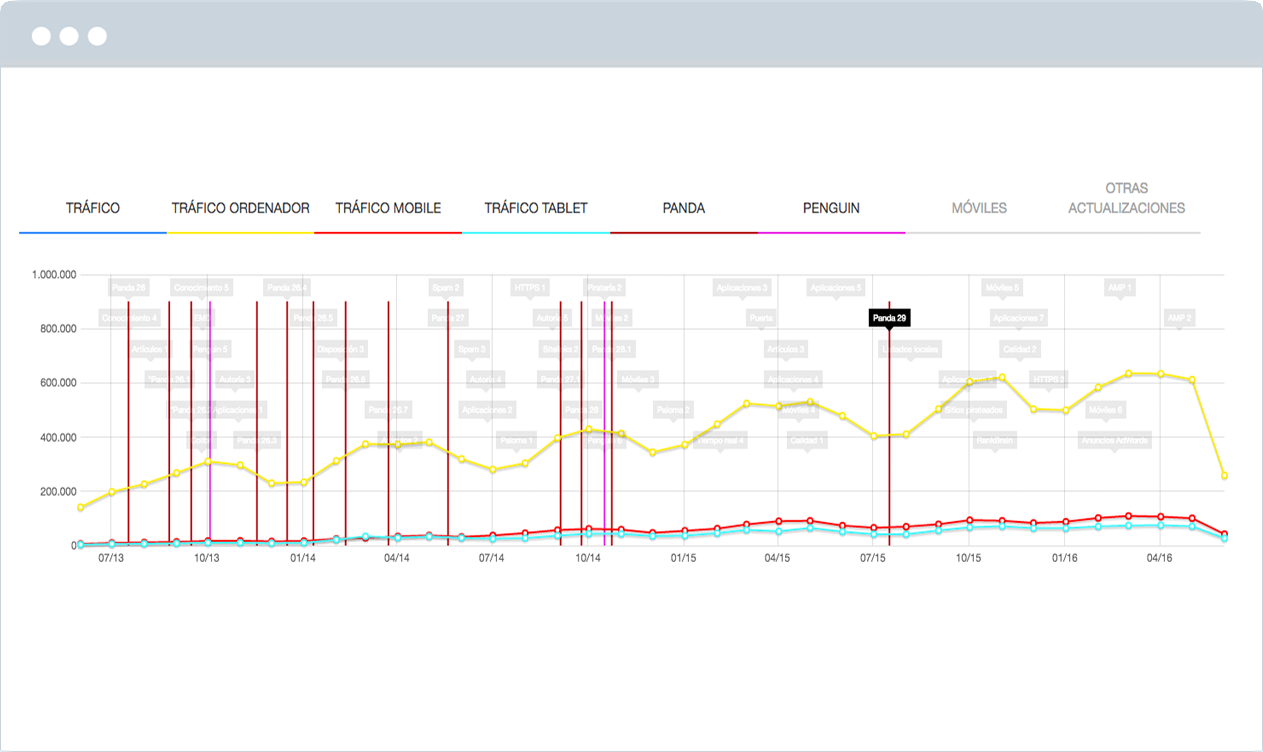Click the first yellow data point on chart
The height and width of the screenshot is (752, 1263).
tap(80, 508)
